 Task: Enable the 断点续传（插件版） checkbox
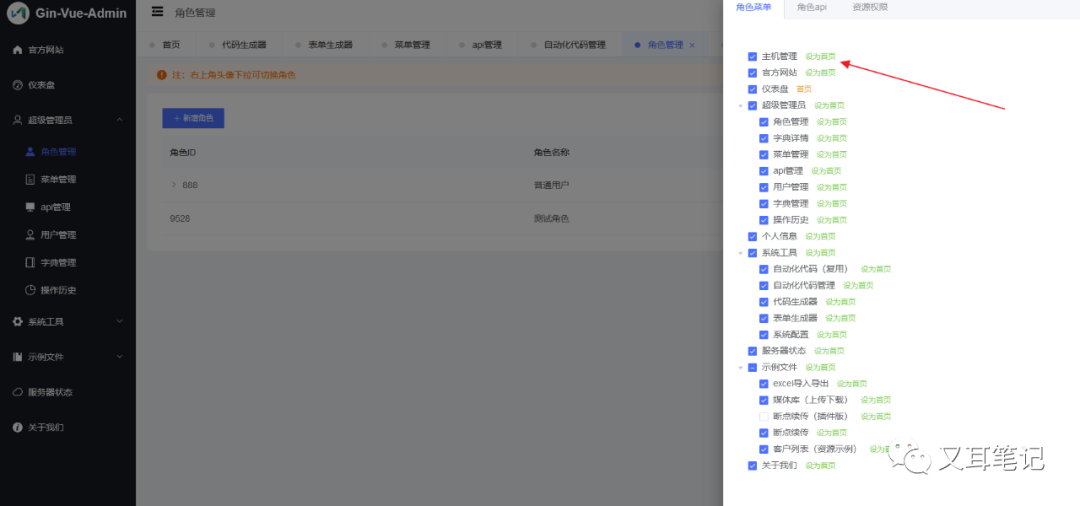pyautogui.click(x=764, y=416)
